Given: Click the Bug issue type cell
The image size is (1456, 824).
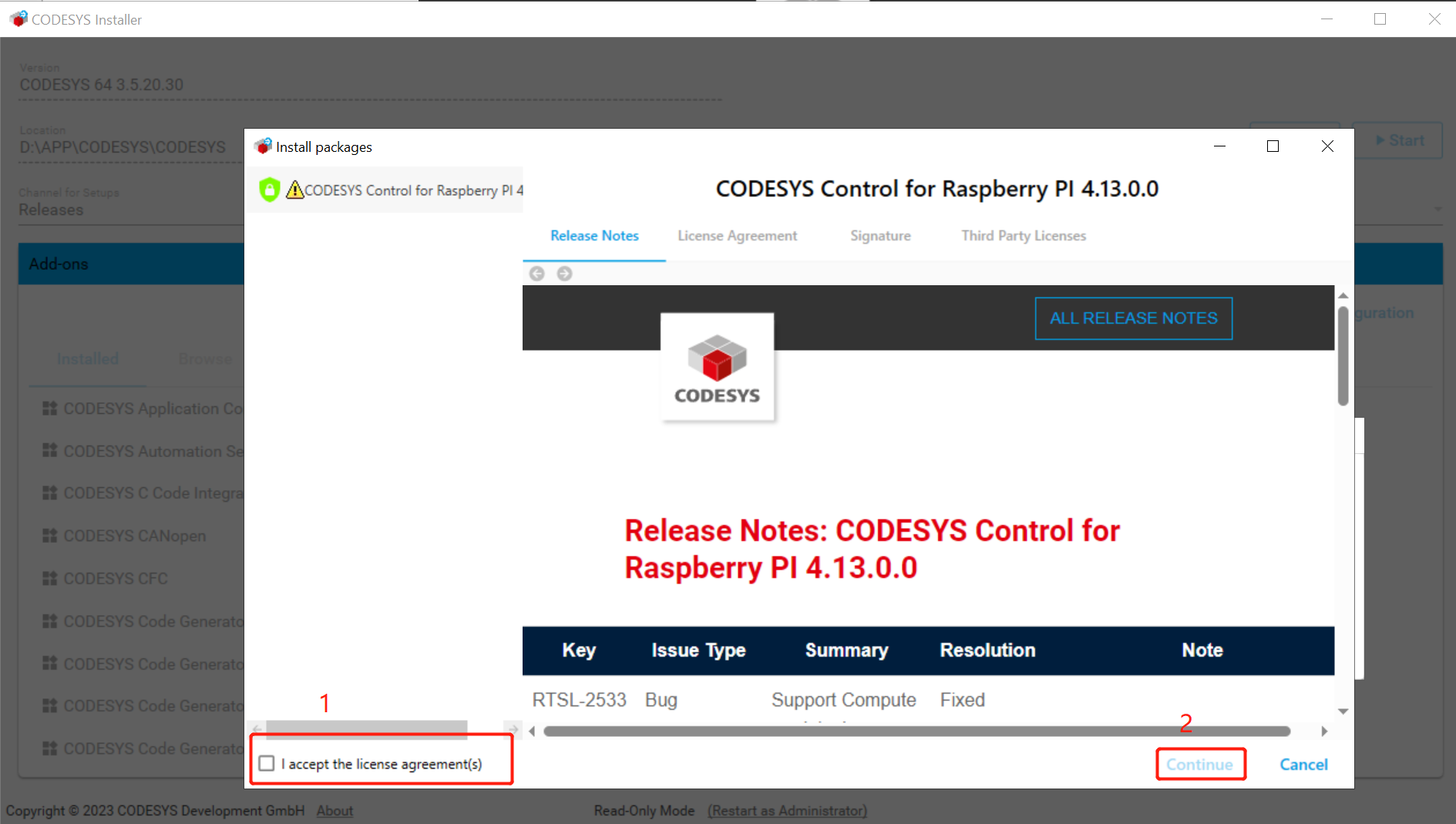Looking at the screenshot, I should tap(661, 699).
